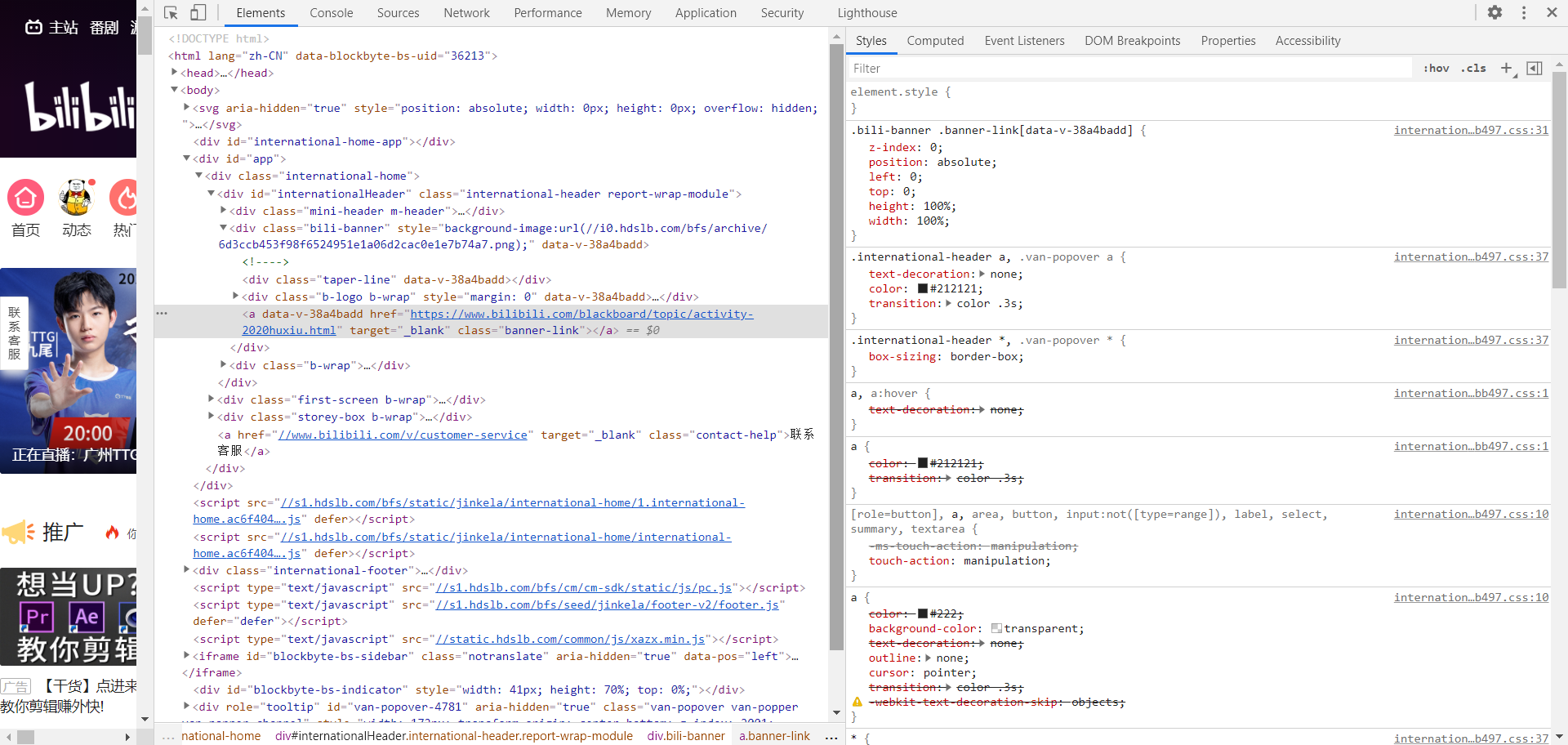Click the 动态 mascot icon

pos(76,198)
